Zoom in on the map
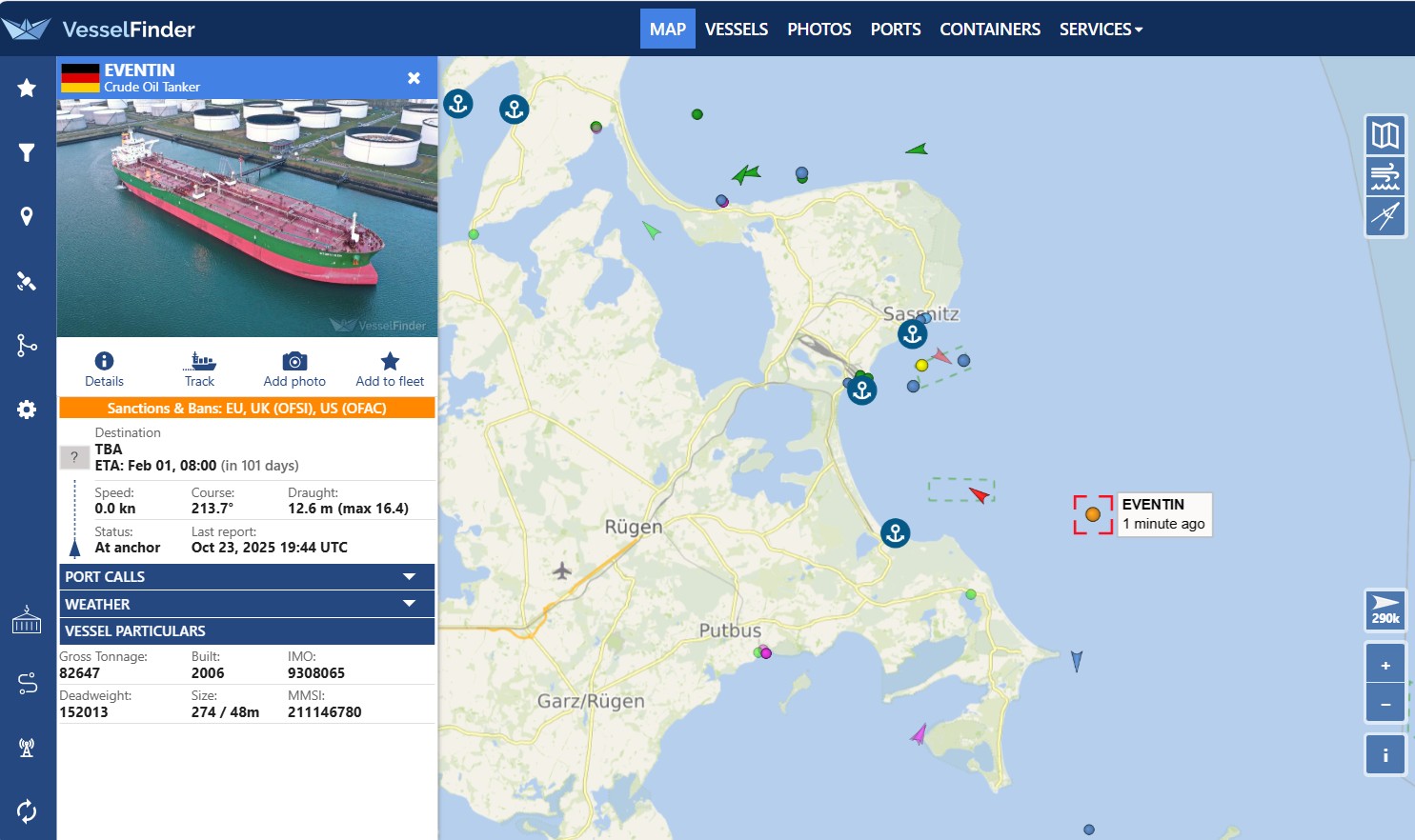Viewport: 1415px width, 840px height. (x=1385, y=665)
